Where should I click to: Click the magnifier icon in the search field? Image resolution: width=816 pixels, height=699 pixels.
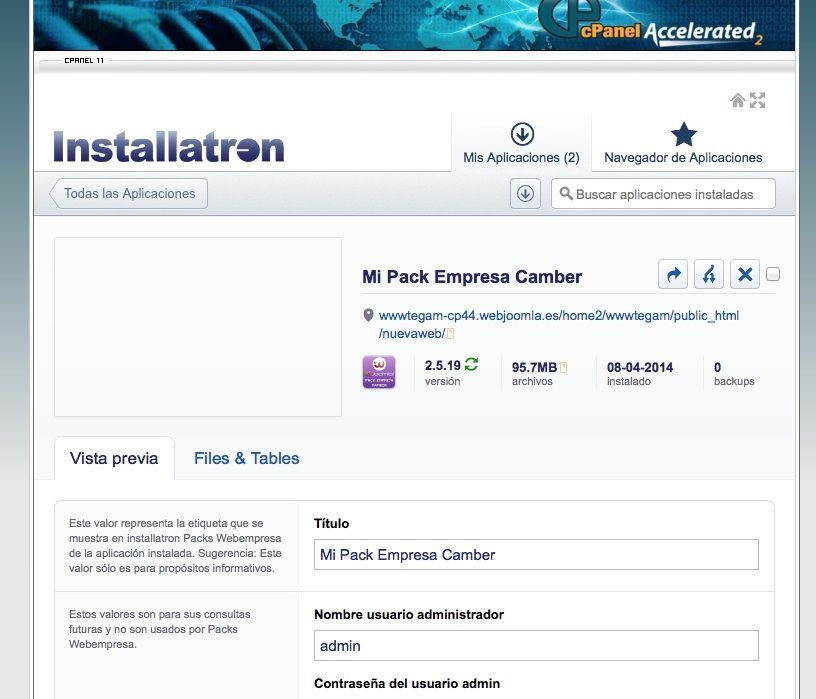point(566,194)
